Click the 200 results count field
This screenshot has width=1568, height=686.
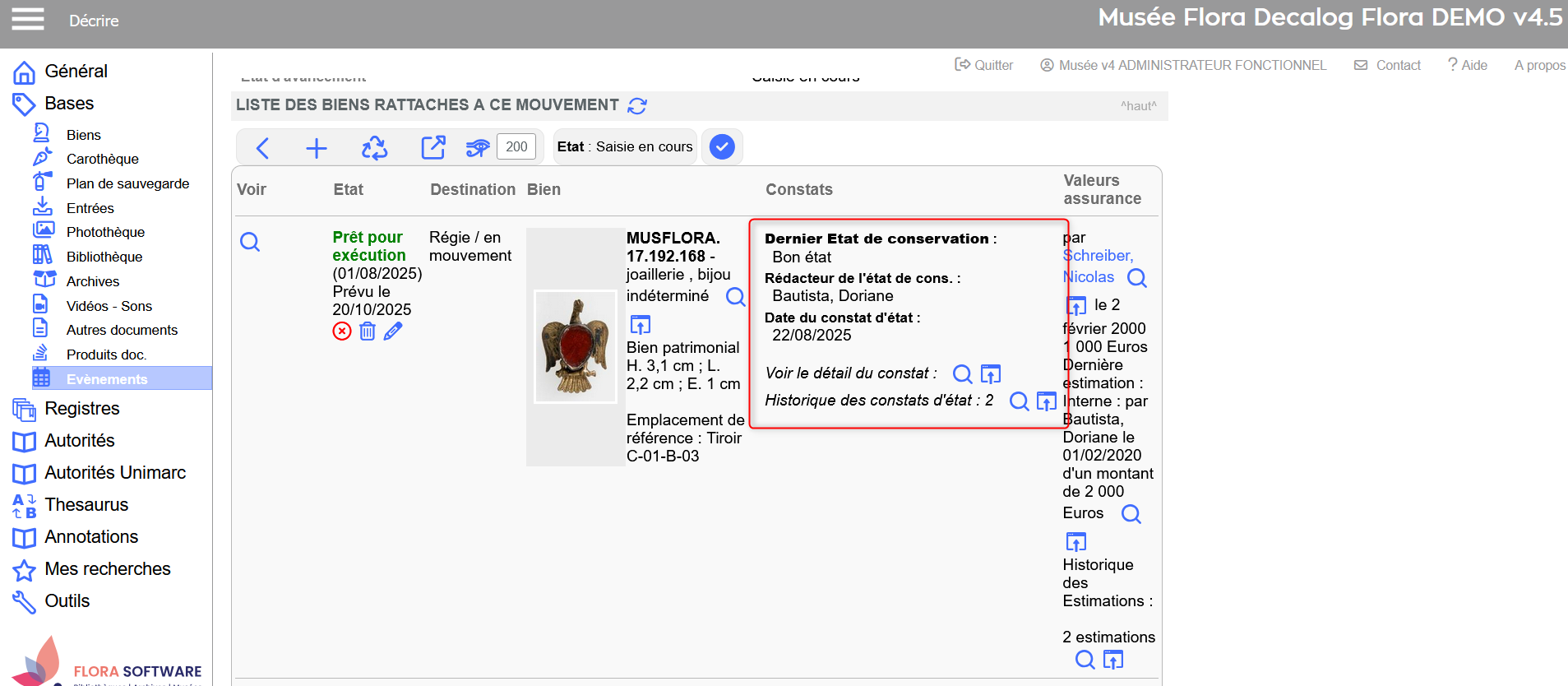[x=516, y=147]
